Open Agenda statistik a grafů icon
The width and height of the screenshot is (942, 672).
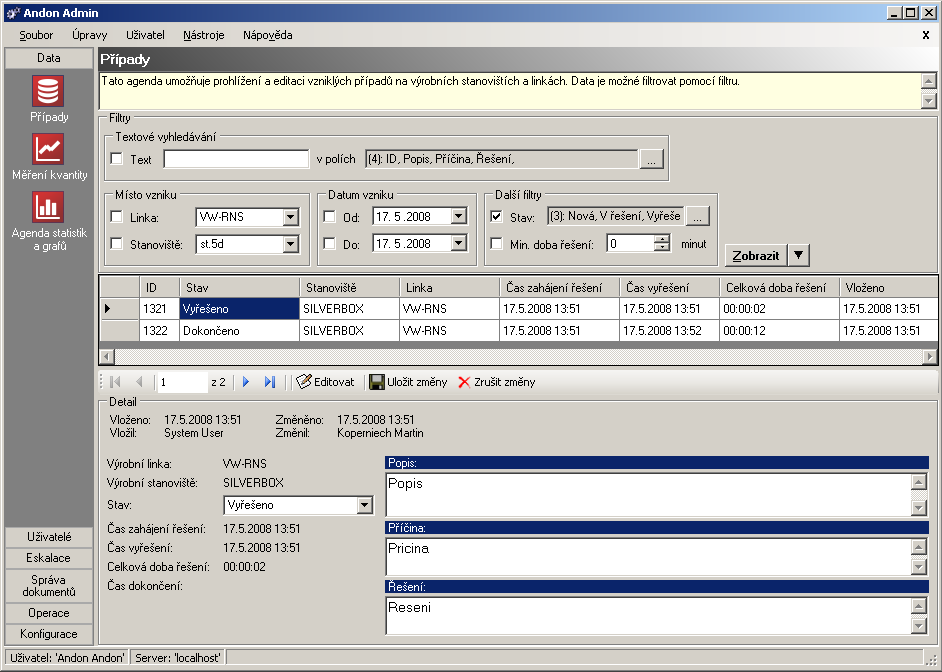(48, 207)
